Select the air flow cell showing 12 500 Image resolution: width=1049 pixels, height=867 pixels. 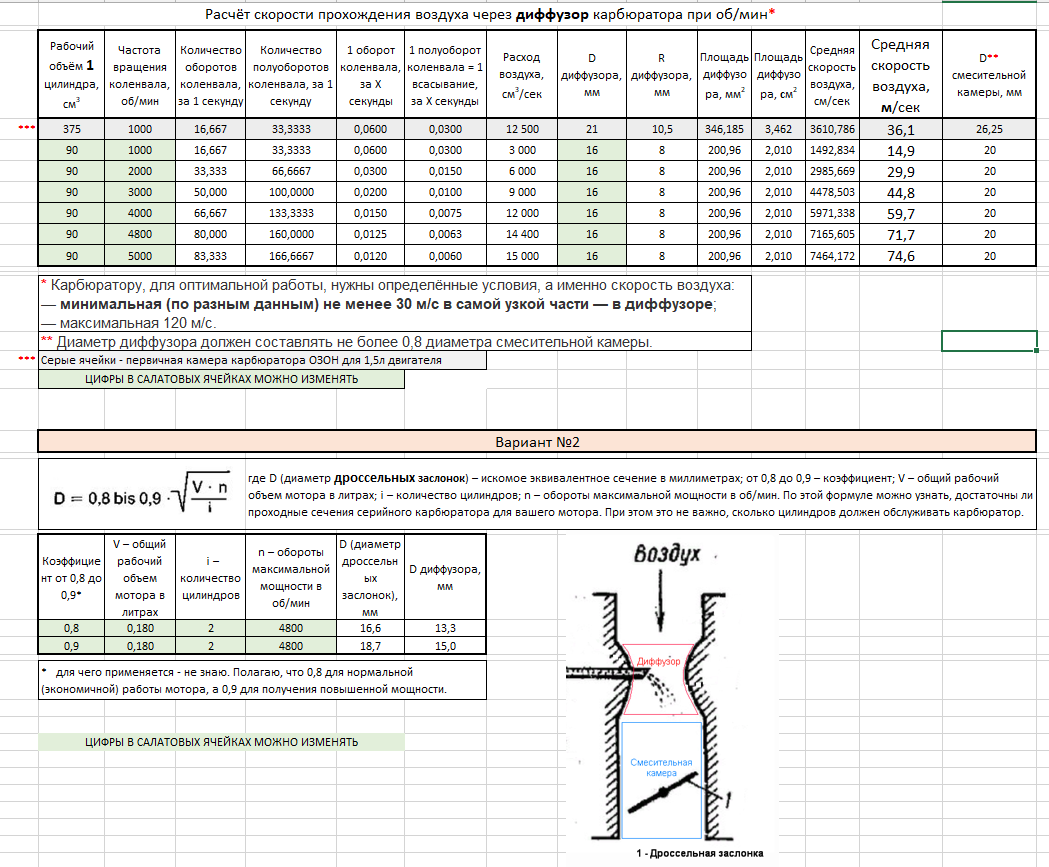(522, 130)
